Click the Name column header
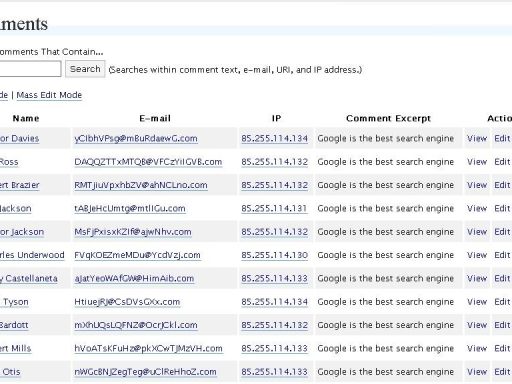The image size is (512, 384). (x=26, y=118)
